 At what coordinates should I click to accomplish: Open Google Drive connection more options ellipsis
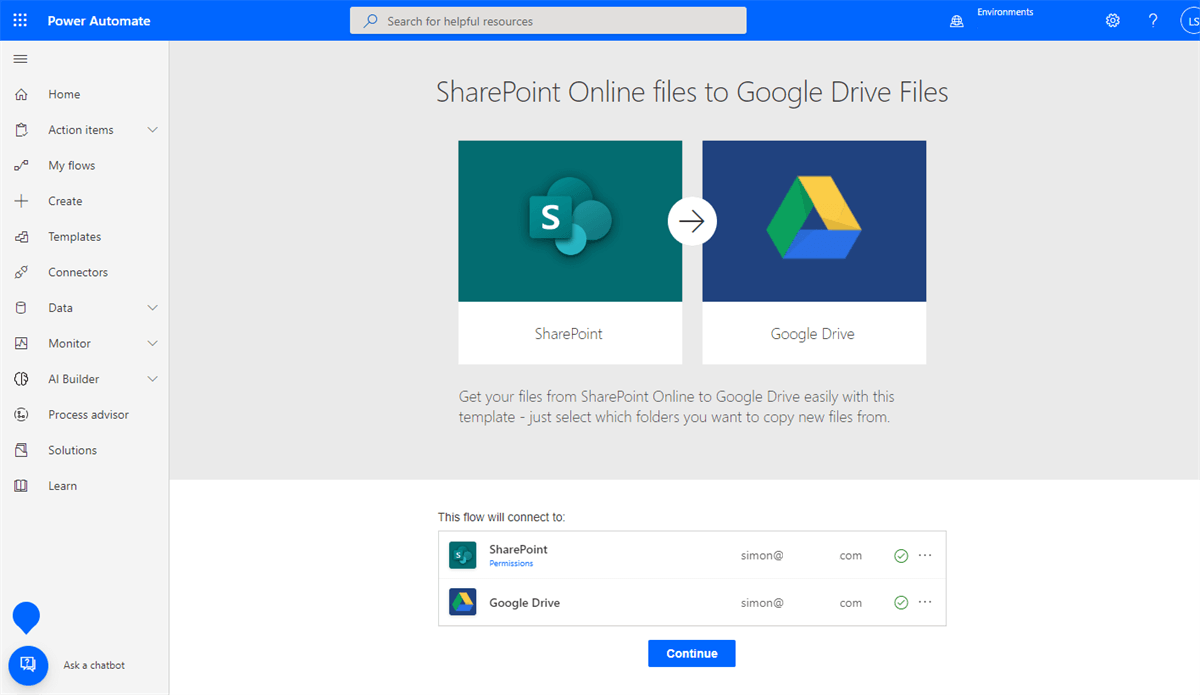(925, 602)
